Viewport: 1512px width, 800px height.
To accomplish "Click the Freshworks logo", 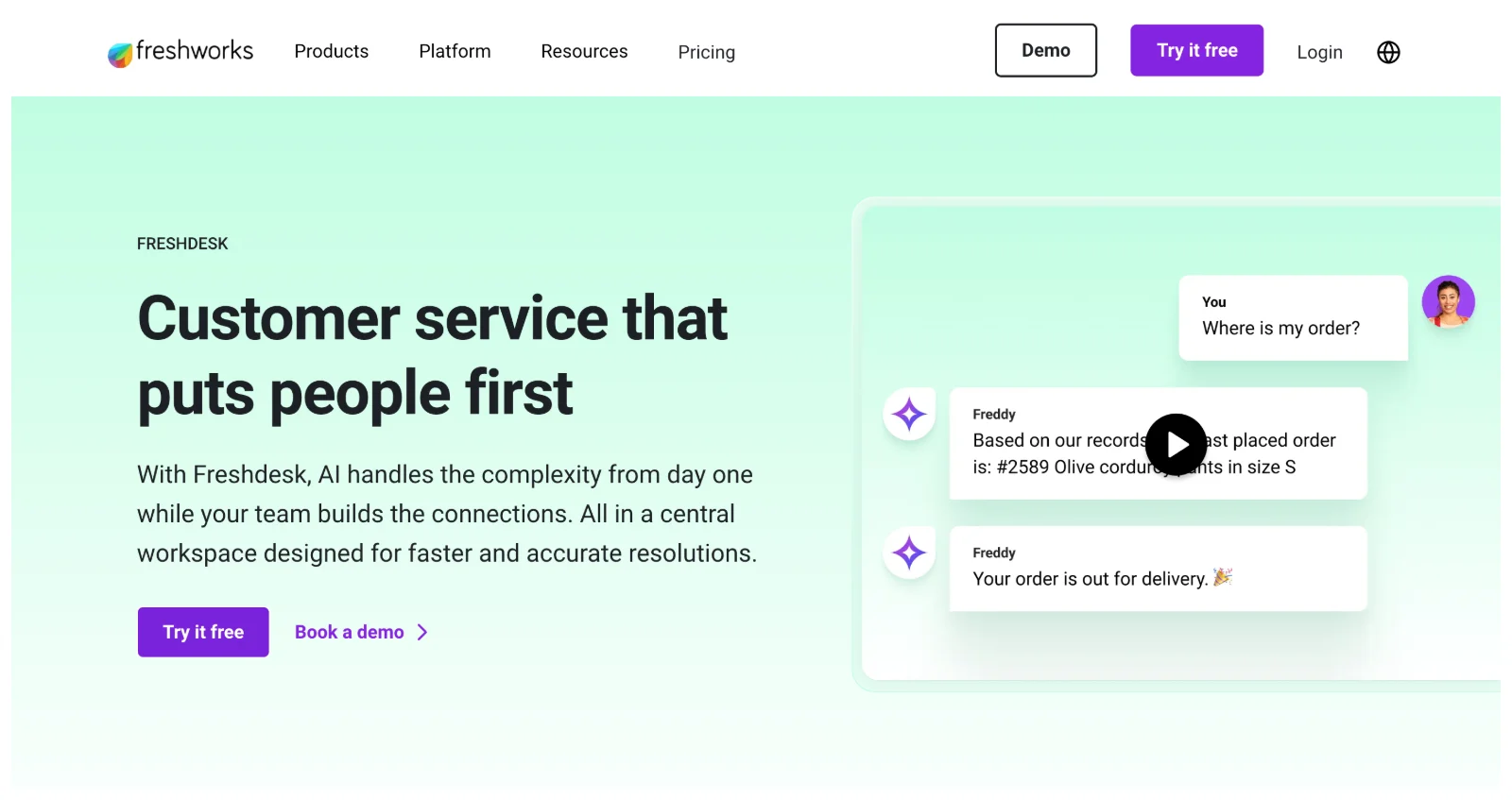I will 180,51.
